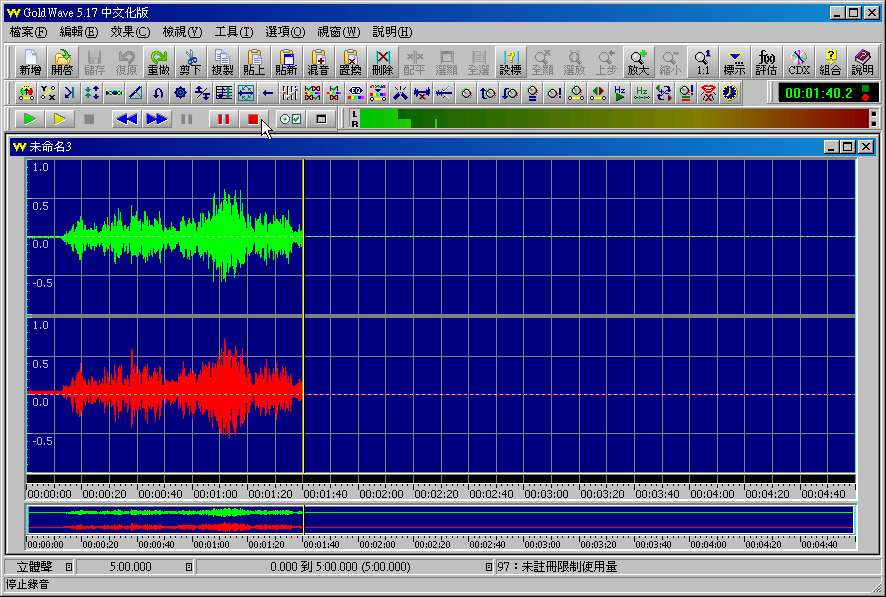This screenshot has height=597, width=886.
Task: Open the 工具 (Tools) menu
Action: pos(233,32)
